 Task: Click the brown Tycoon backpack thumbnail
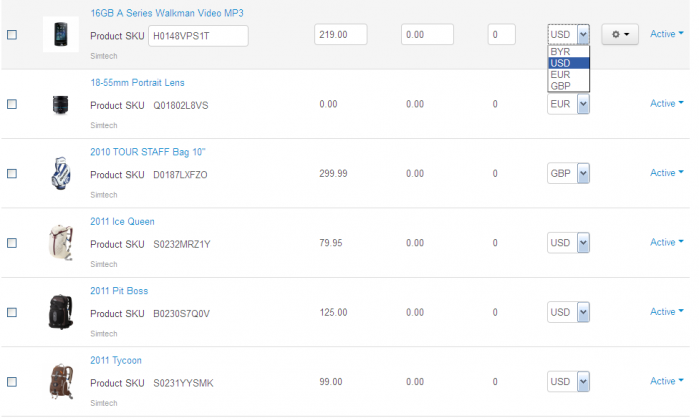(x=61, y=381)
